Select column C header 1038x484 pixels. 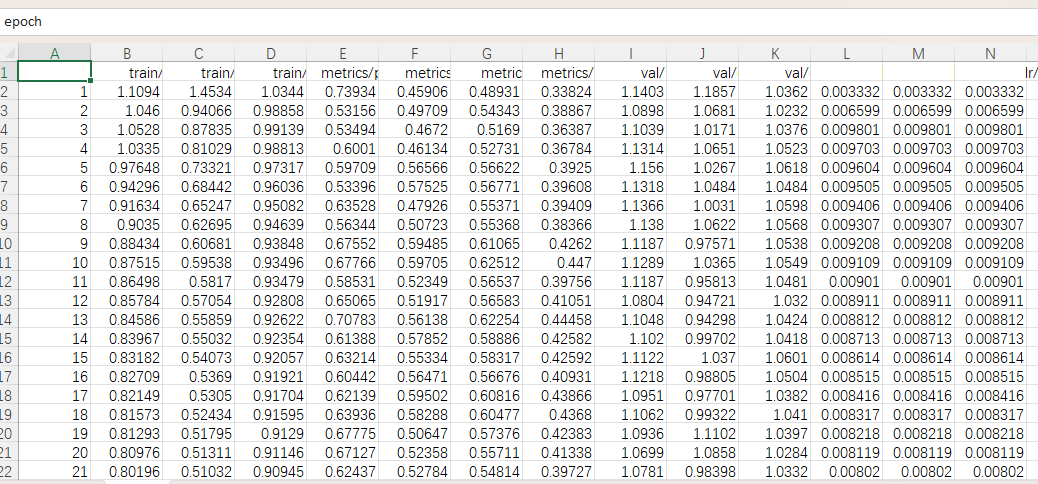point(199,53)
